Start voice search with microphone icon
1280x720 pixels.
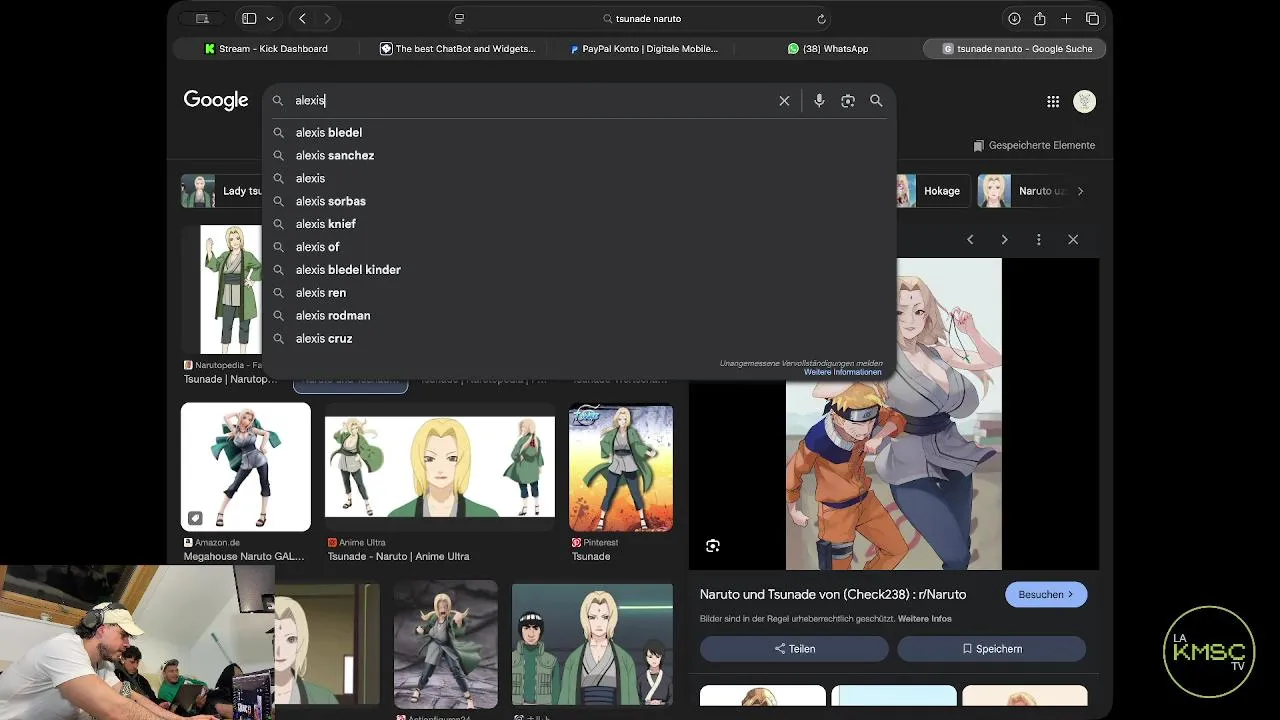pyautogui.click(x=819, y=100)
